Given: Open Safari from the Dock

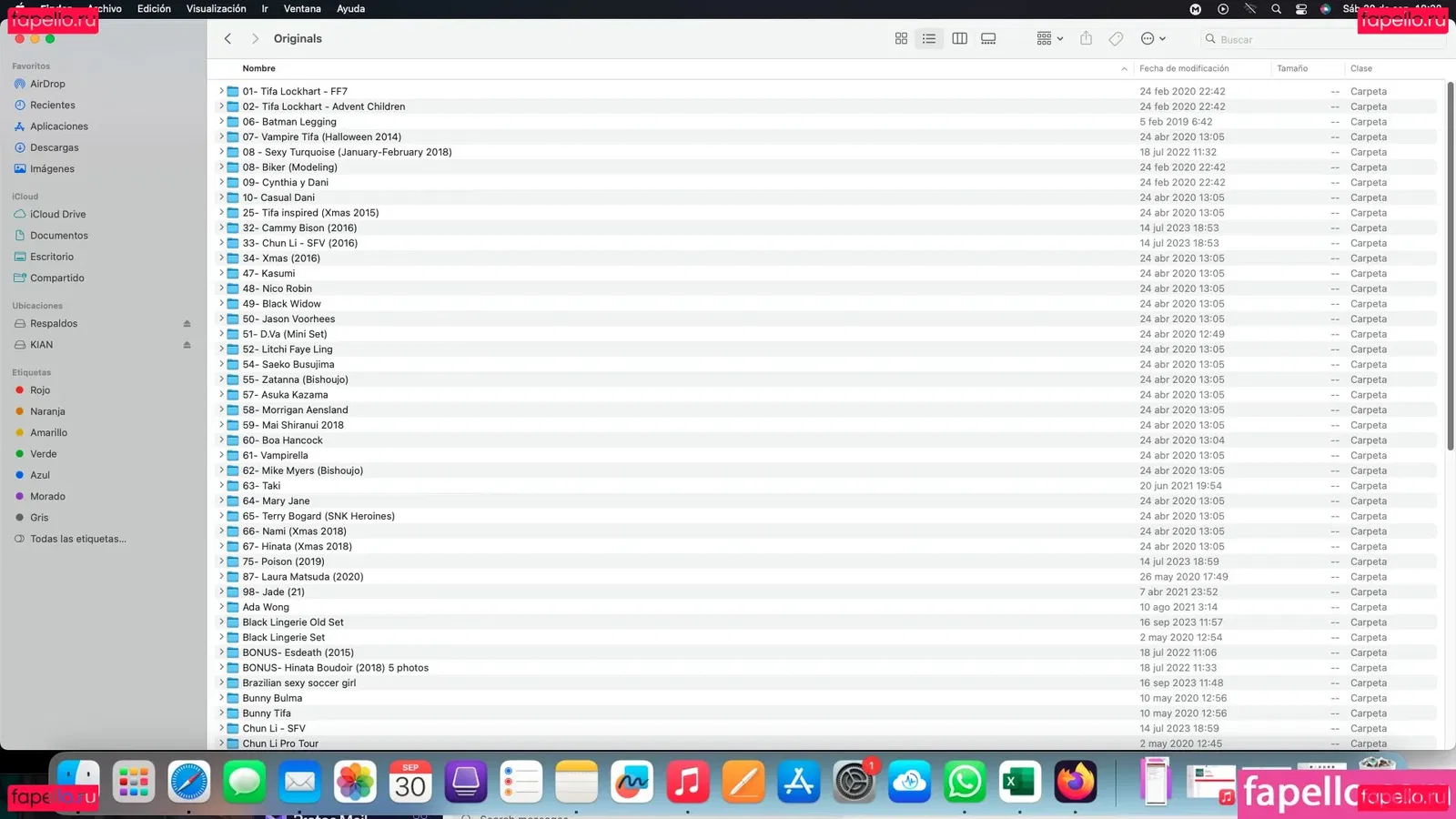Looking at the screenshot, I should click(x=189, y=782).
